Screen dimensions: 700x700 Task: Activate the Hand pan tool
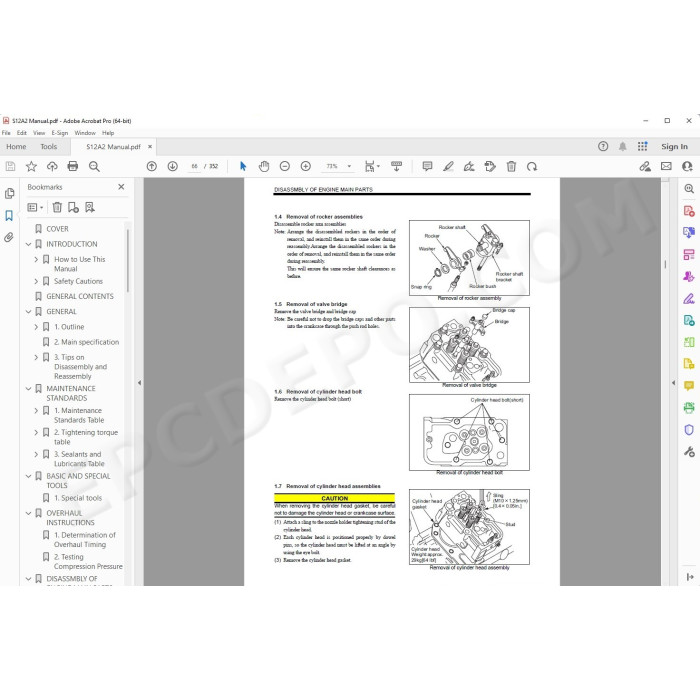point(264,167)
